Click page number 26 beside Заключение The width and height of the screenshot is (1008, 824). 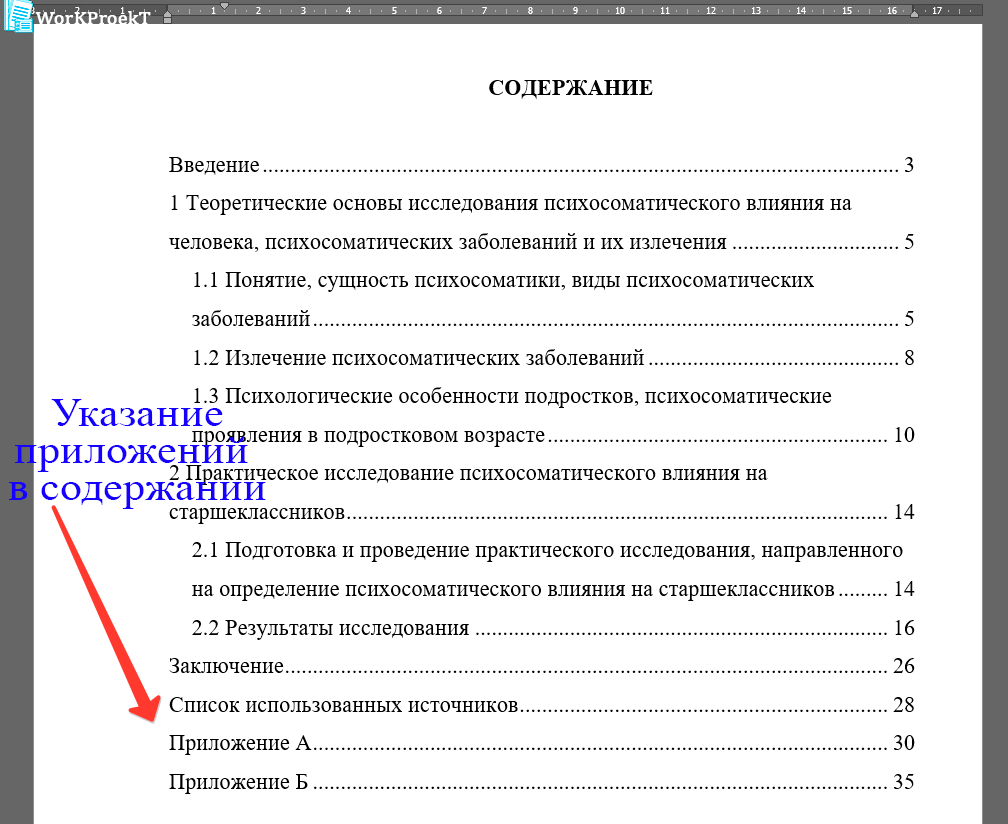coord(905,666)
